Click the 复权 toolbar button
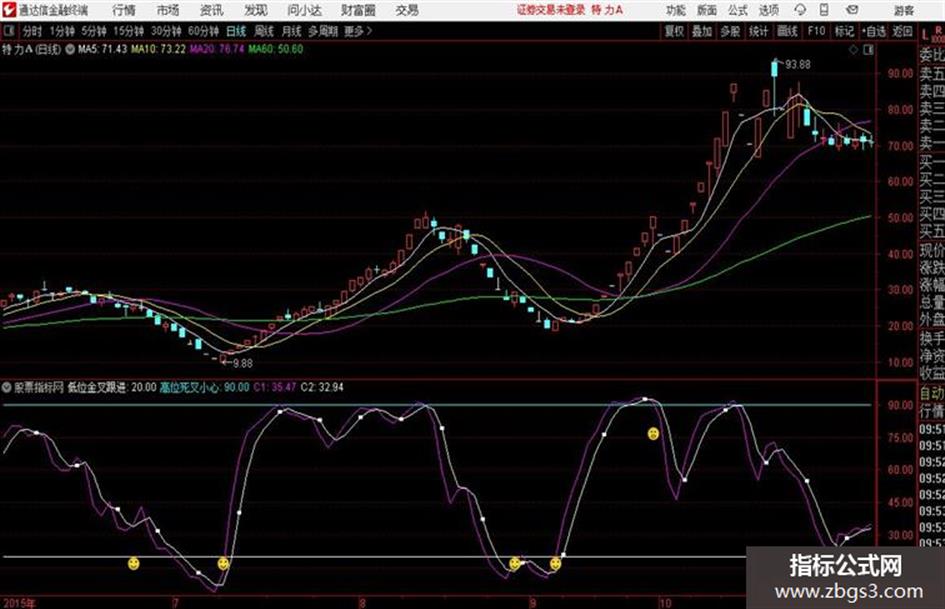This screenshot has height=609, width=945. [x=674, y=31]
